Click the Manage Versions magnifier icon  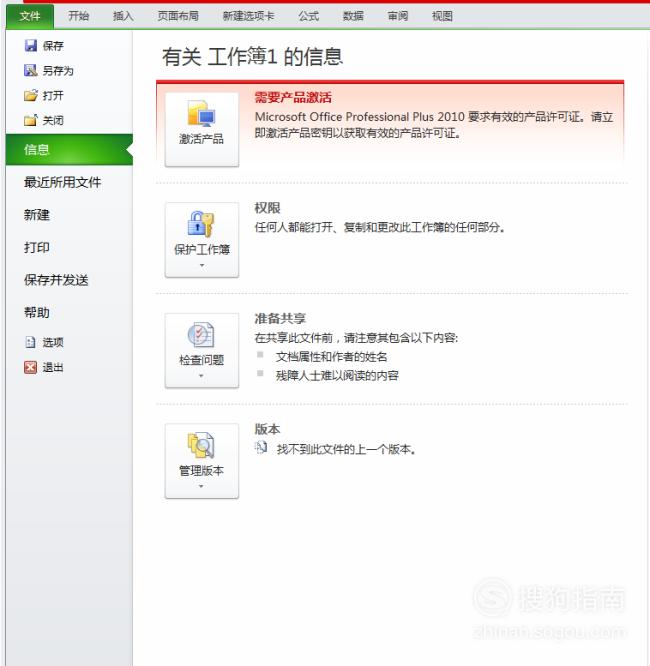(x=201, y=445)
